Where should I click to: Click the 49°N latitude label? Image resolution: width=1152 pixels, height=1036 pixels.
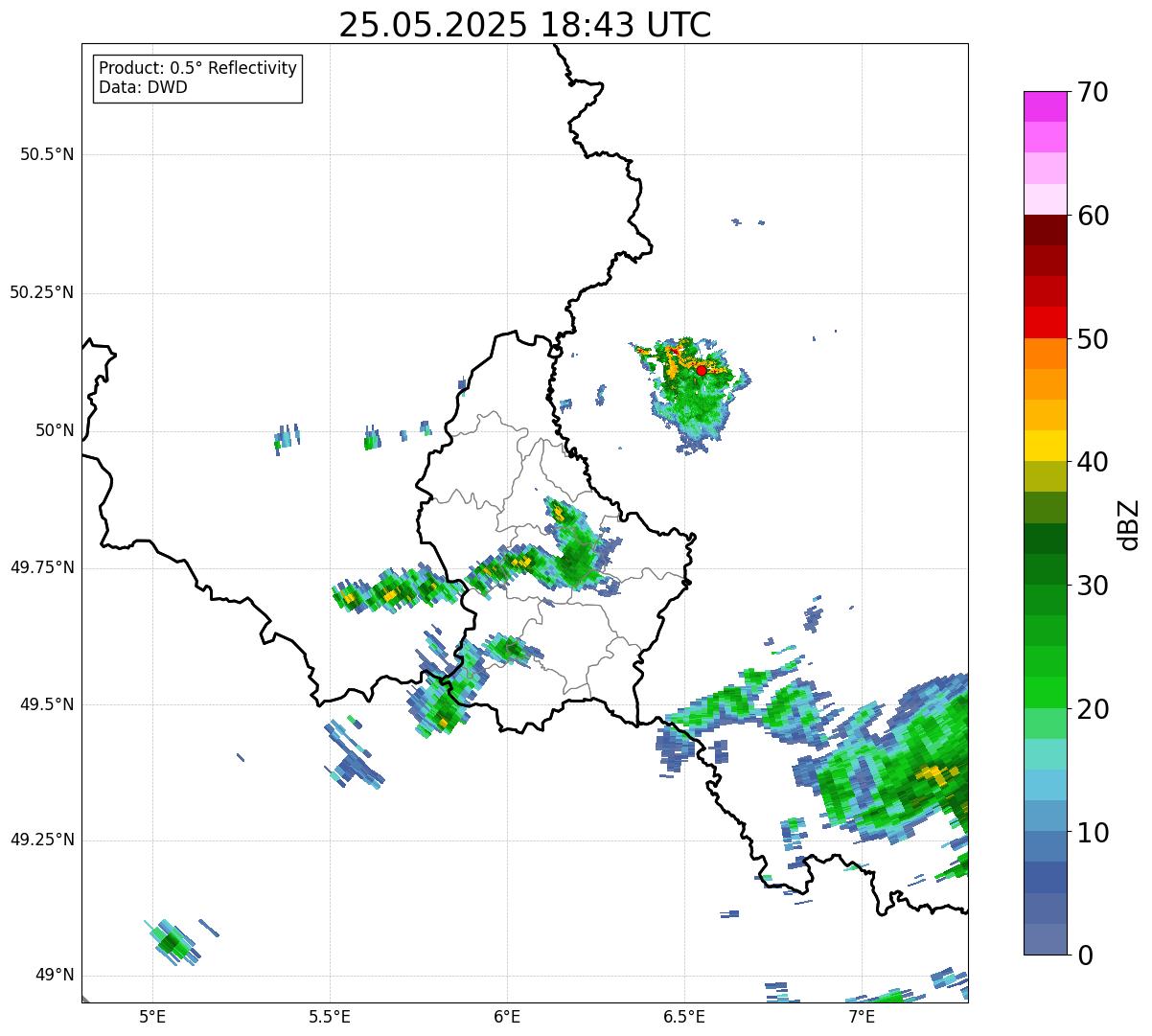click(55, 976)
